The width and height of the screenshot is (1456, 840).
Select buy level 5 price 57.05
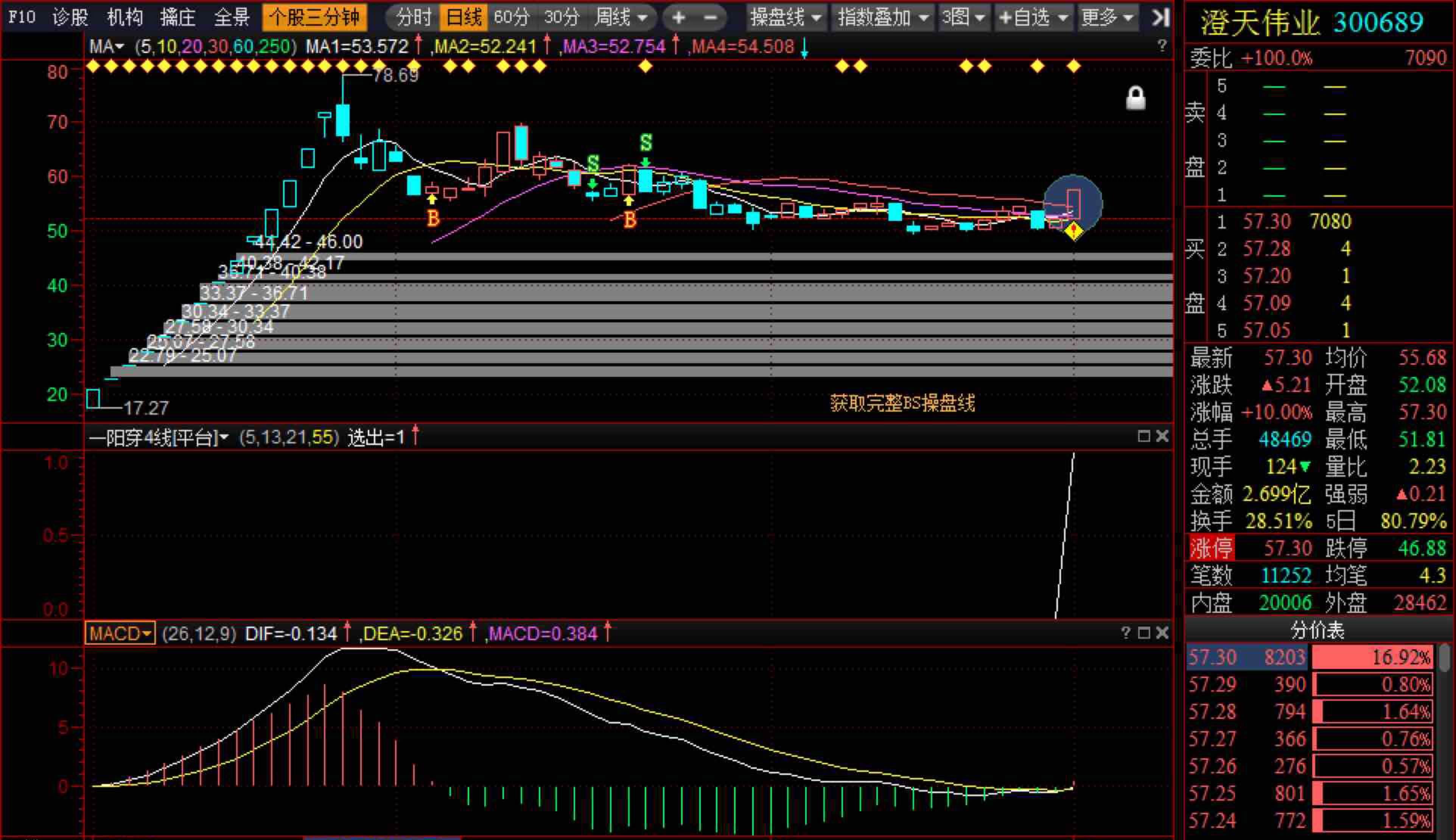1266,330
